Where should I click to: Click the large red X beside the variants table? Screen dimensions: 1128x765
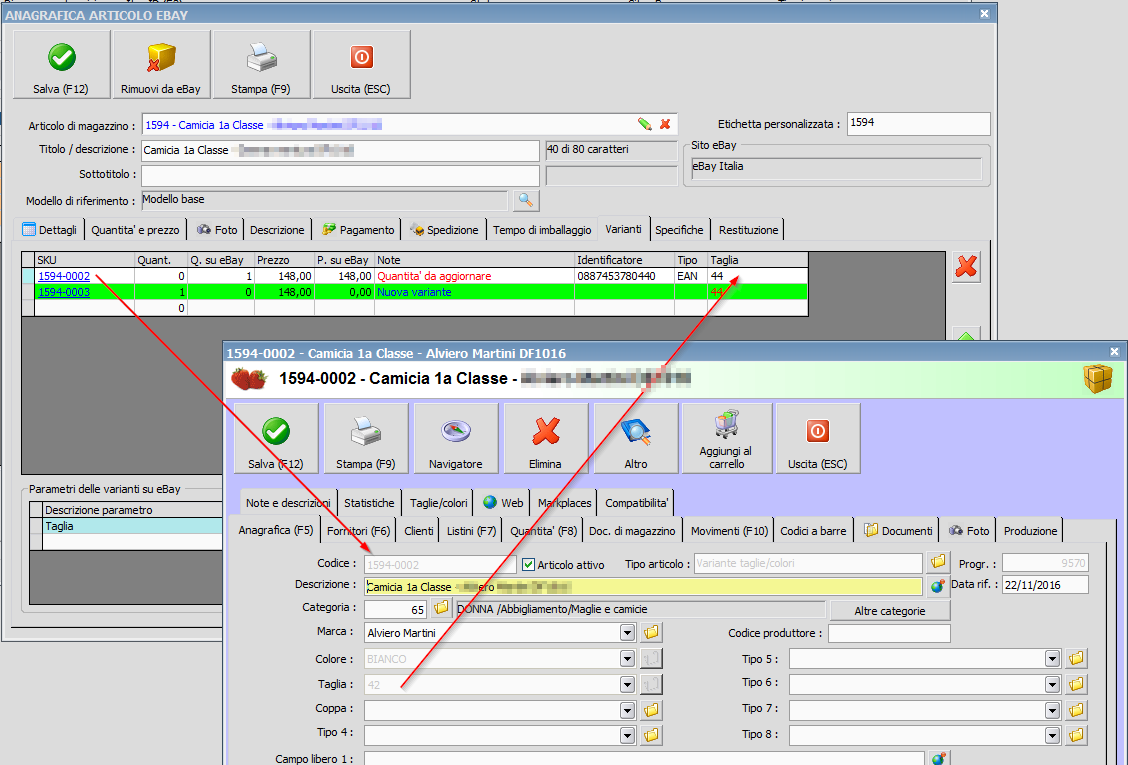(966, 266)
